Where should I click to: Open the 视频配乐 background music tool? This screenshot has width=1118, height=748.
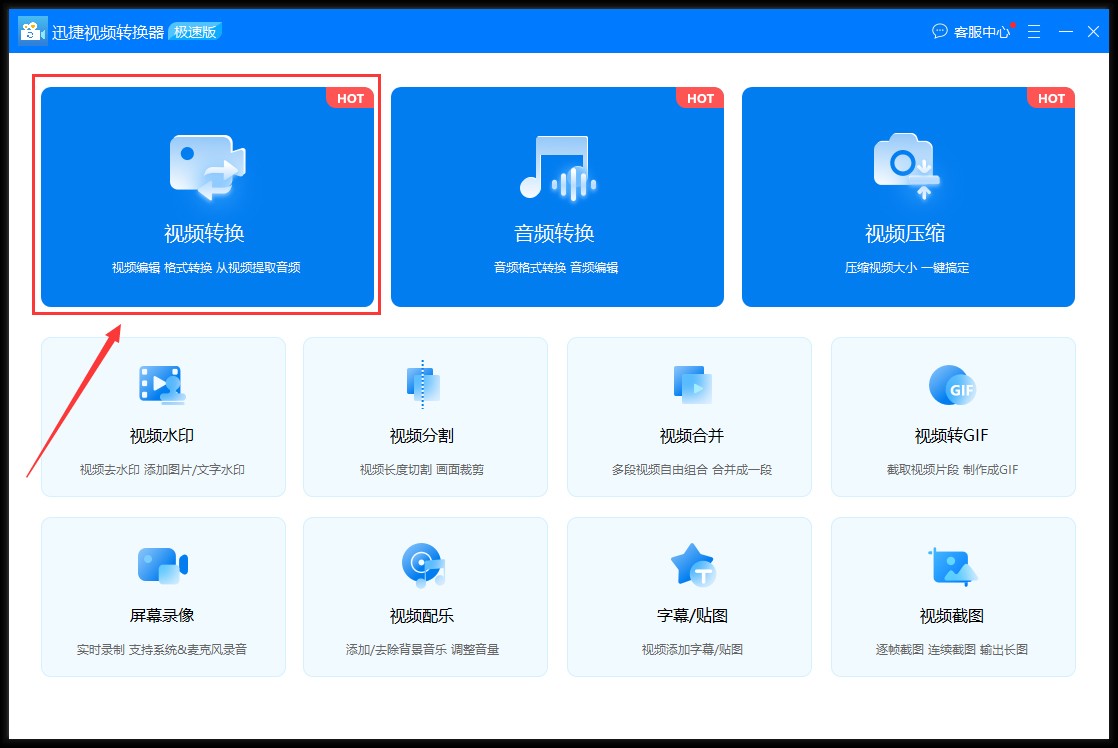[x=425, y=597]
